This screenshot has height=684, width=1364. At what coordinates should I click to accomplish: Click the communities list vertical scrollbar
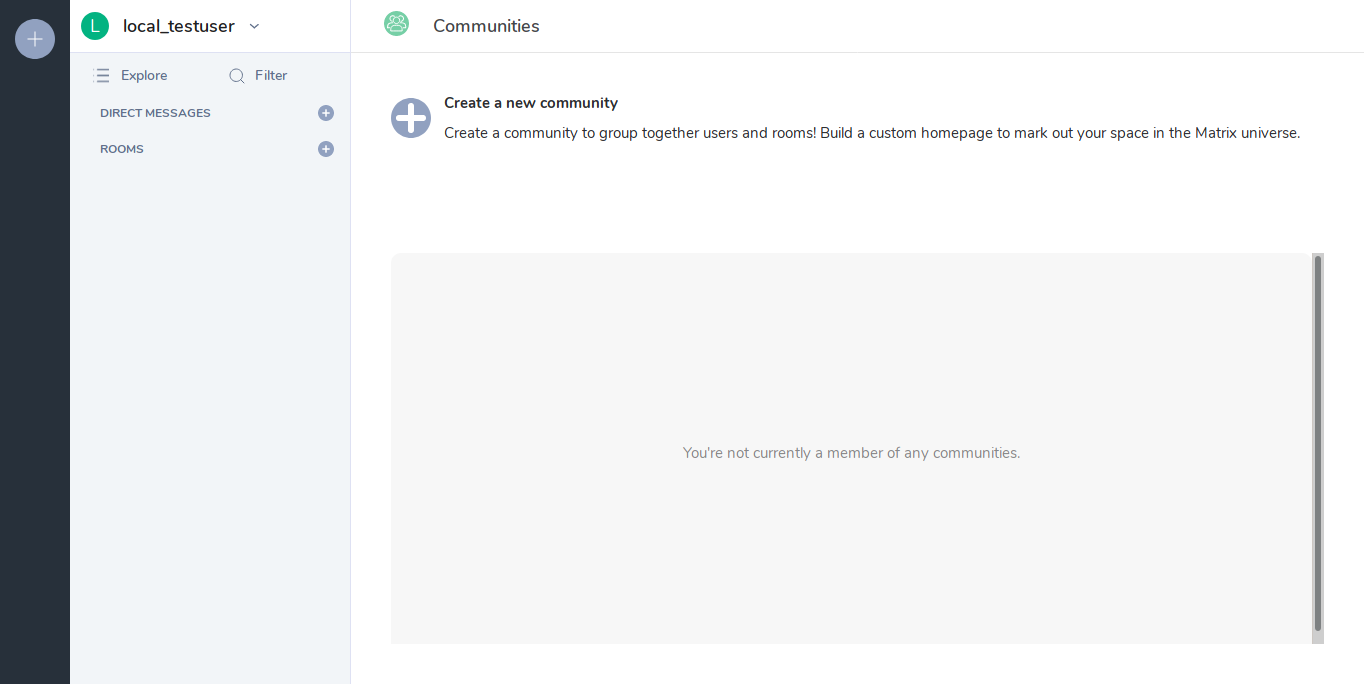(x=1318, y=440)
